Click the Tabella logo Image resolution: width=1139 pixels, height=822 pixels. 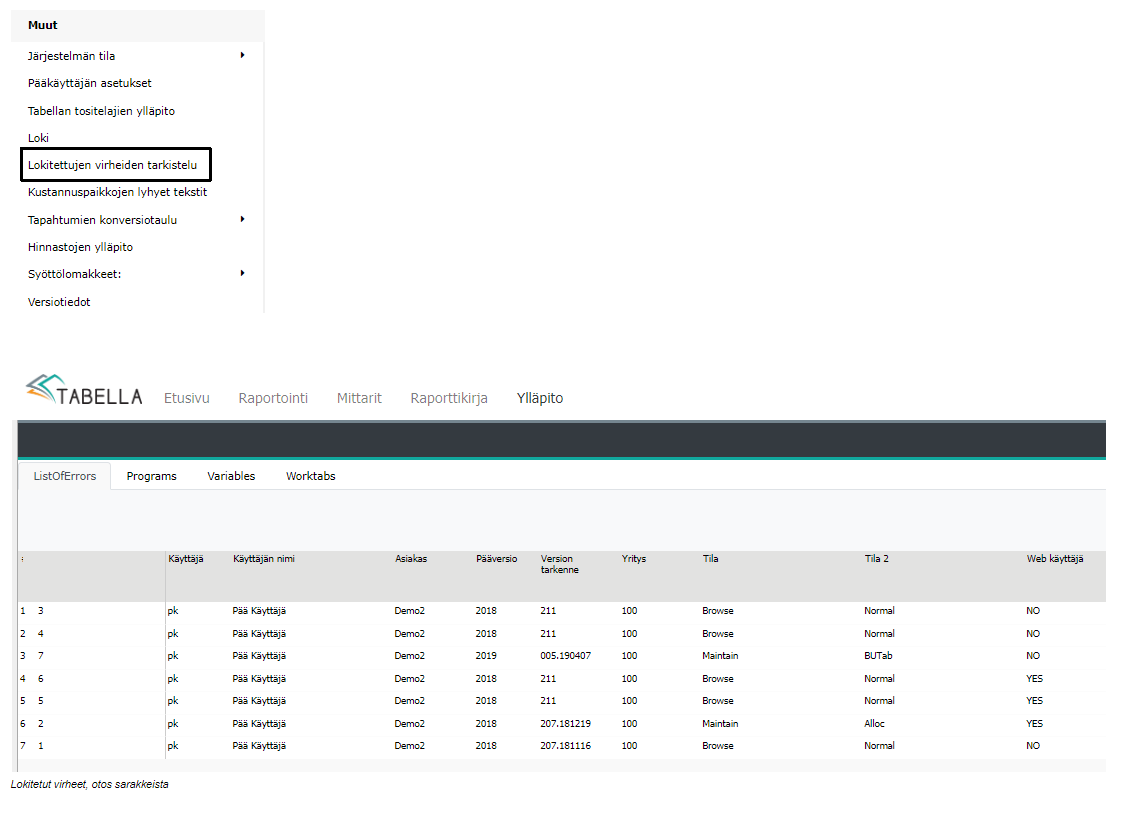click(84, 393)
